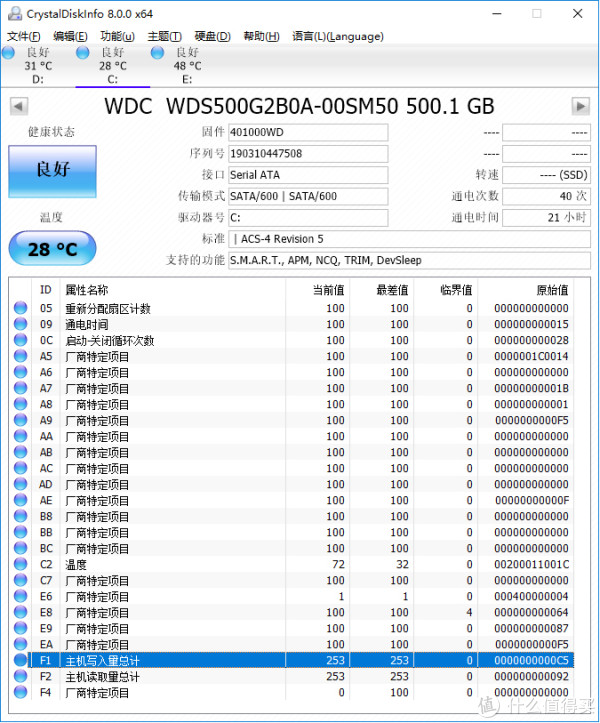Click the status orb in the 09 attribute row
The height and width of the screenshot is (723, 600).
pyautogui.click(x=20, y=324)
